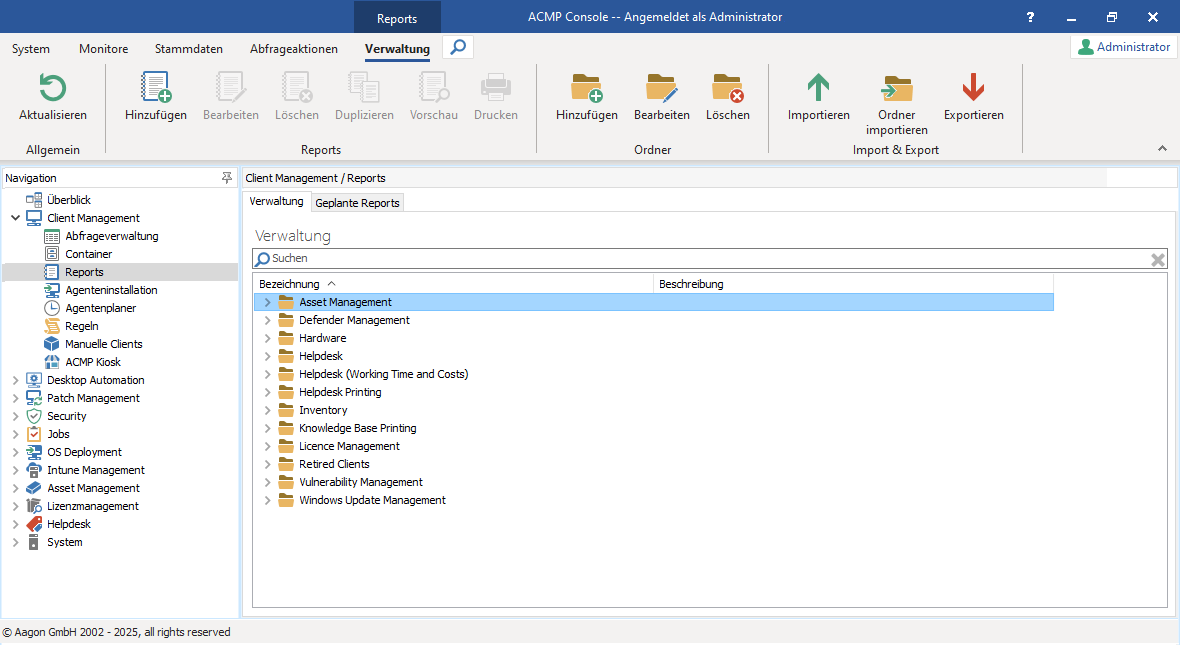
Task: Open the Stammdaten menu
Action: (x=188, y=47)
